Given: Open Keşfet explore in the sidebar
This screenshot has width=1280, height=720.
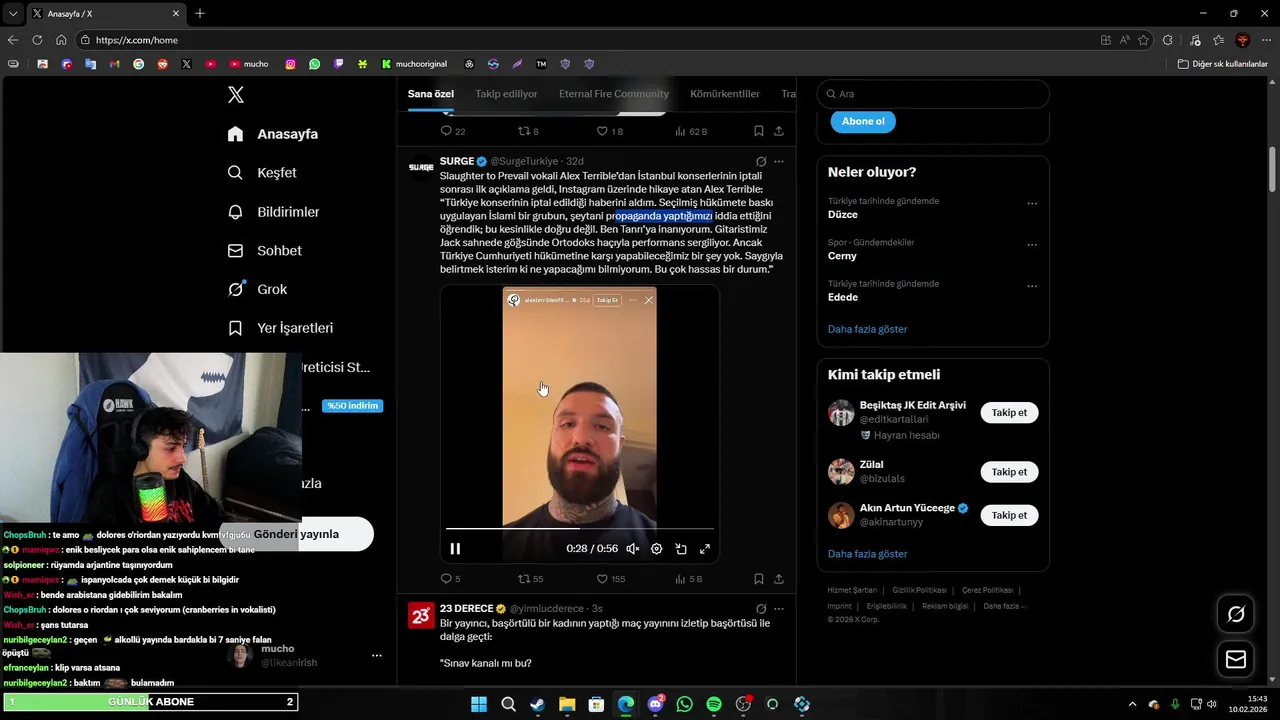Looking at the screenshot, I should pos(262,173).
